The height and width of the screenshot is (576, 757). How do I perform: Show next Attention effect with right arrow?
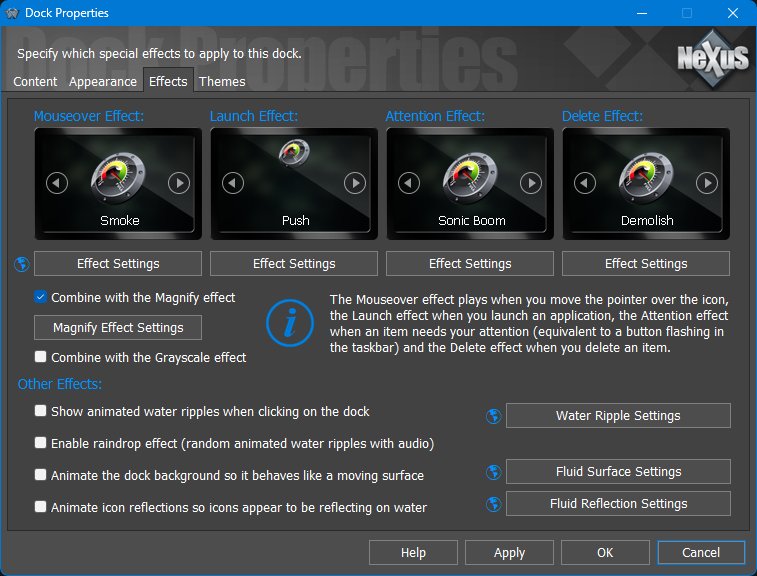[x=531, y=183]
